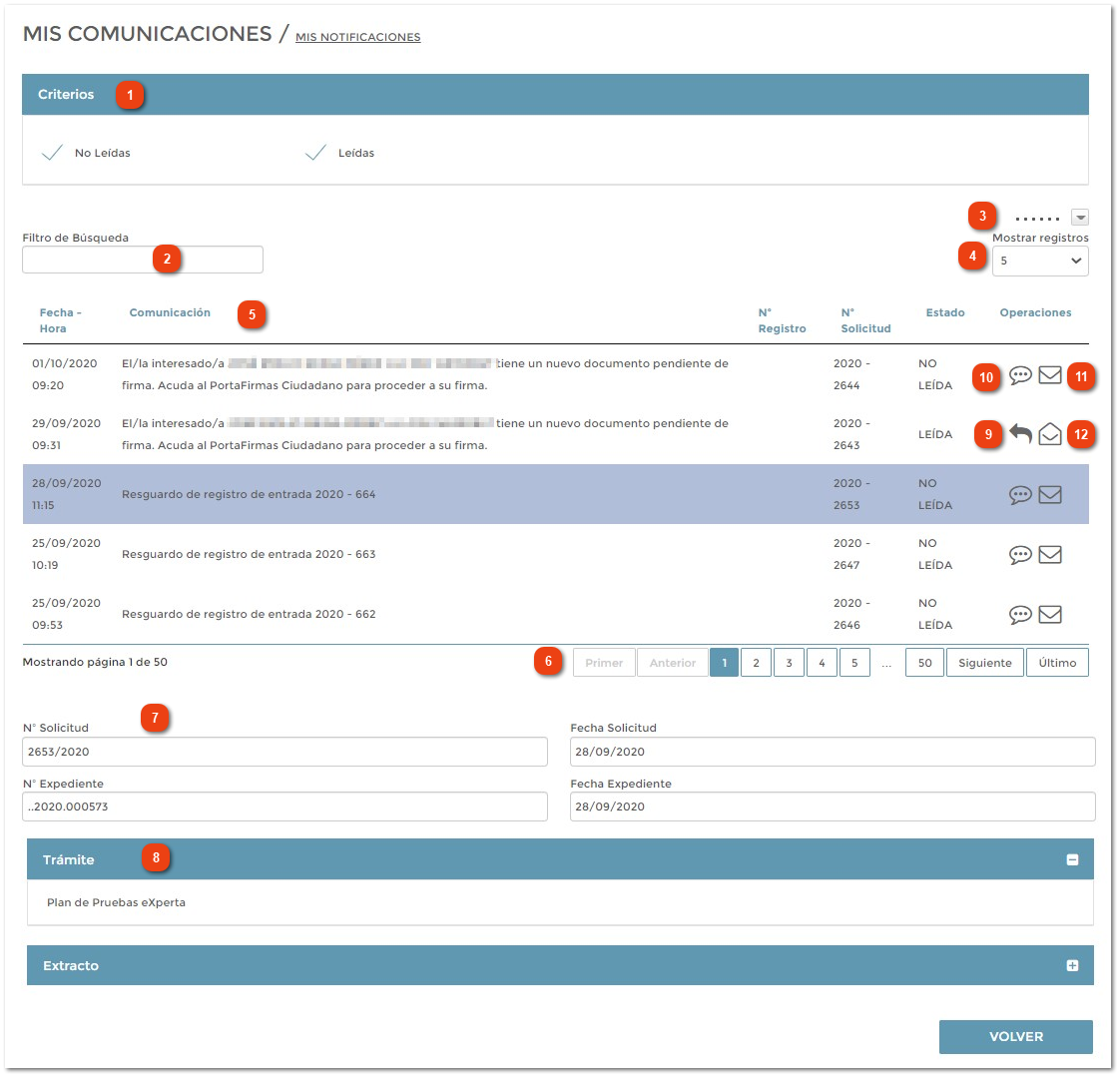
Task: Click closed envelope icon in 01/10/2020 row
Action: coord(1049,375)
